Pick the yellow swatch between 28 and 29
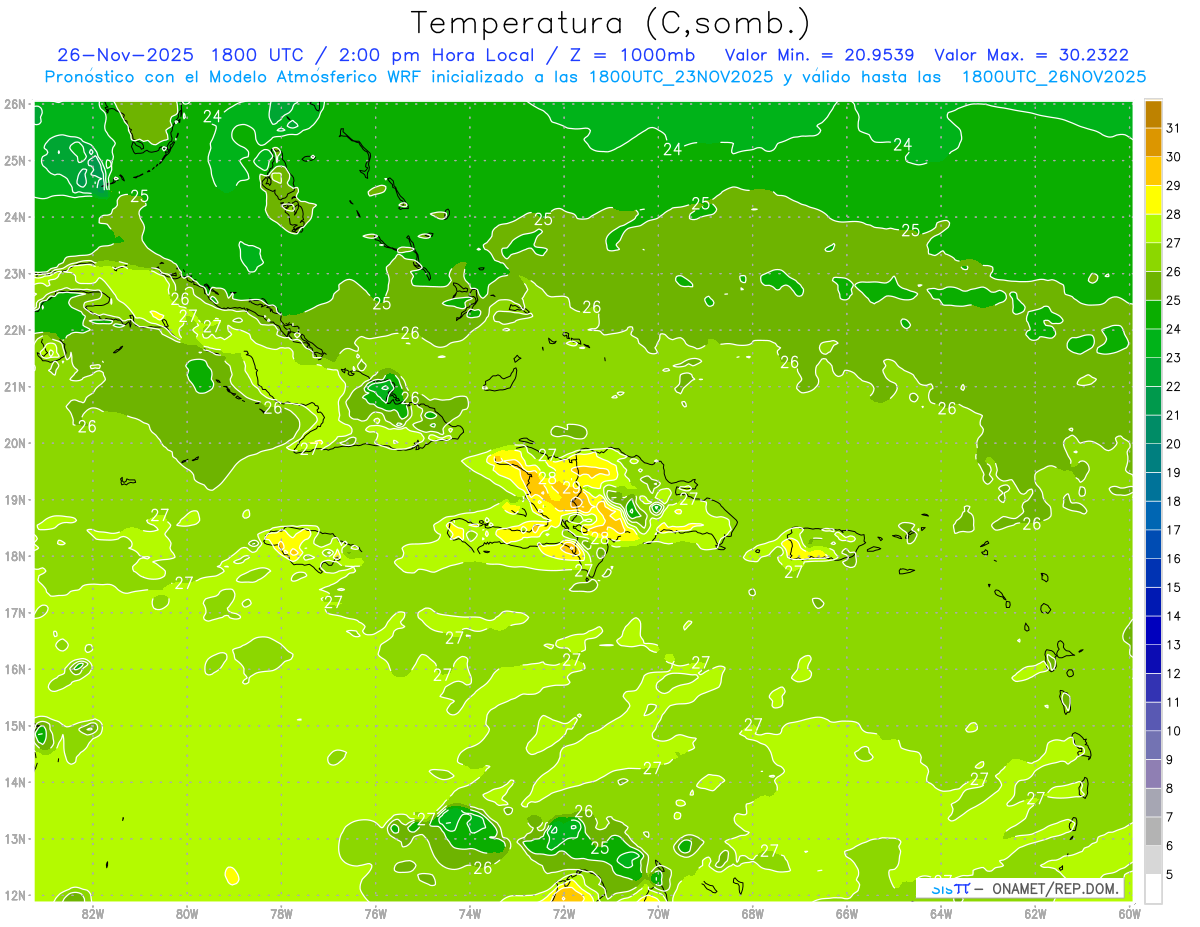Screen dimensions: 1200x927 [1153, 199]
